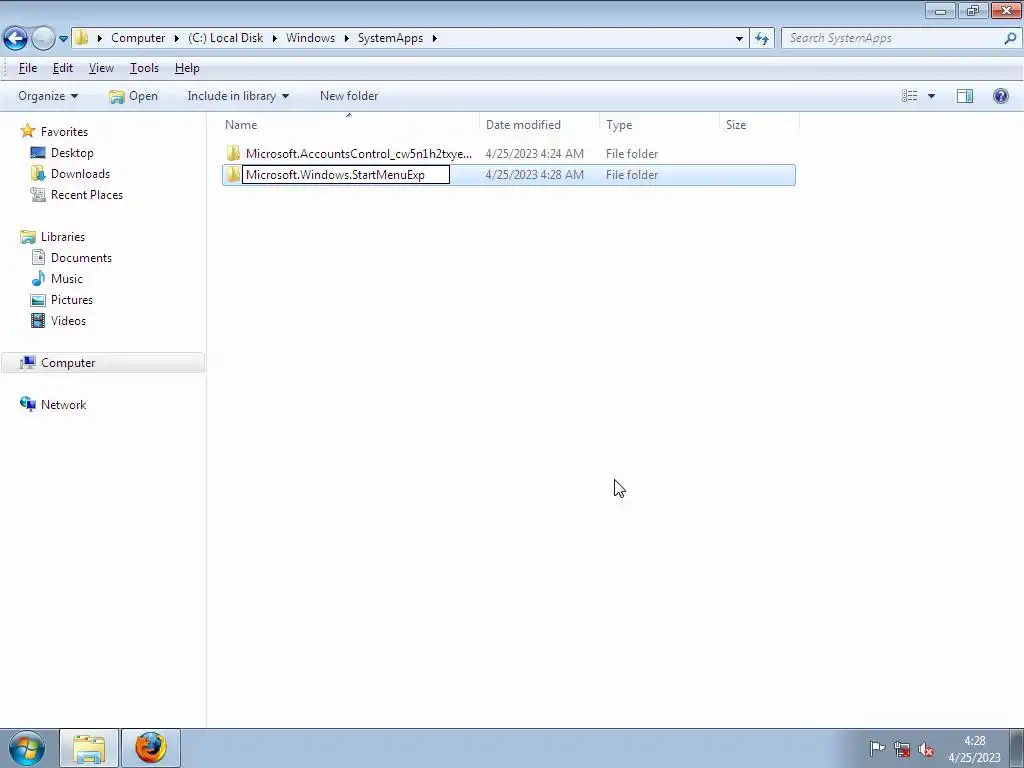Select Libraries in the navigation pane
The image size is (1024, 768).
tap(63, 237)
